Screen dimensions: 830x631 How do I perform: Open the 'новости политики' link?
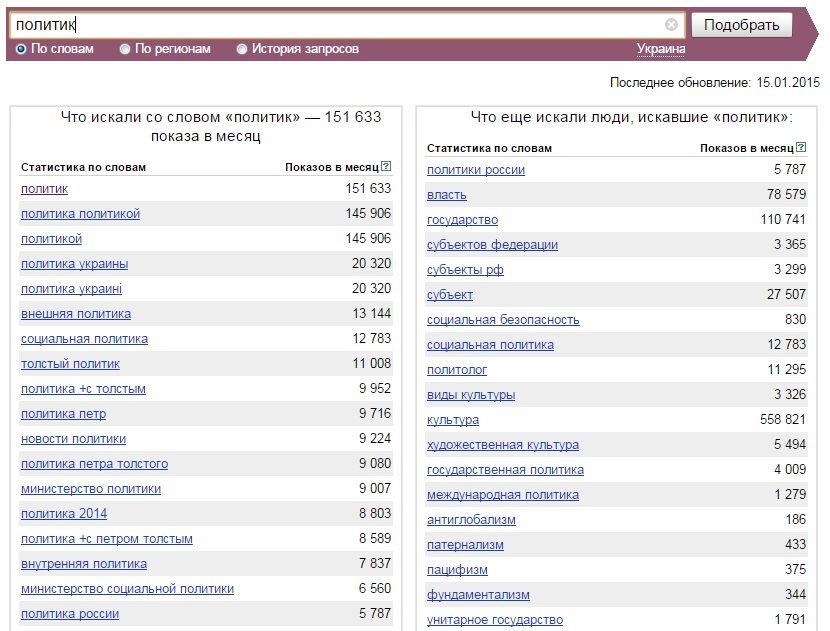click(74, 439)
